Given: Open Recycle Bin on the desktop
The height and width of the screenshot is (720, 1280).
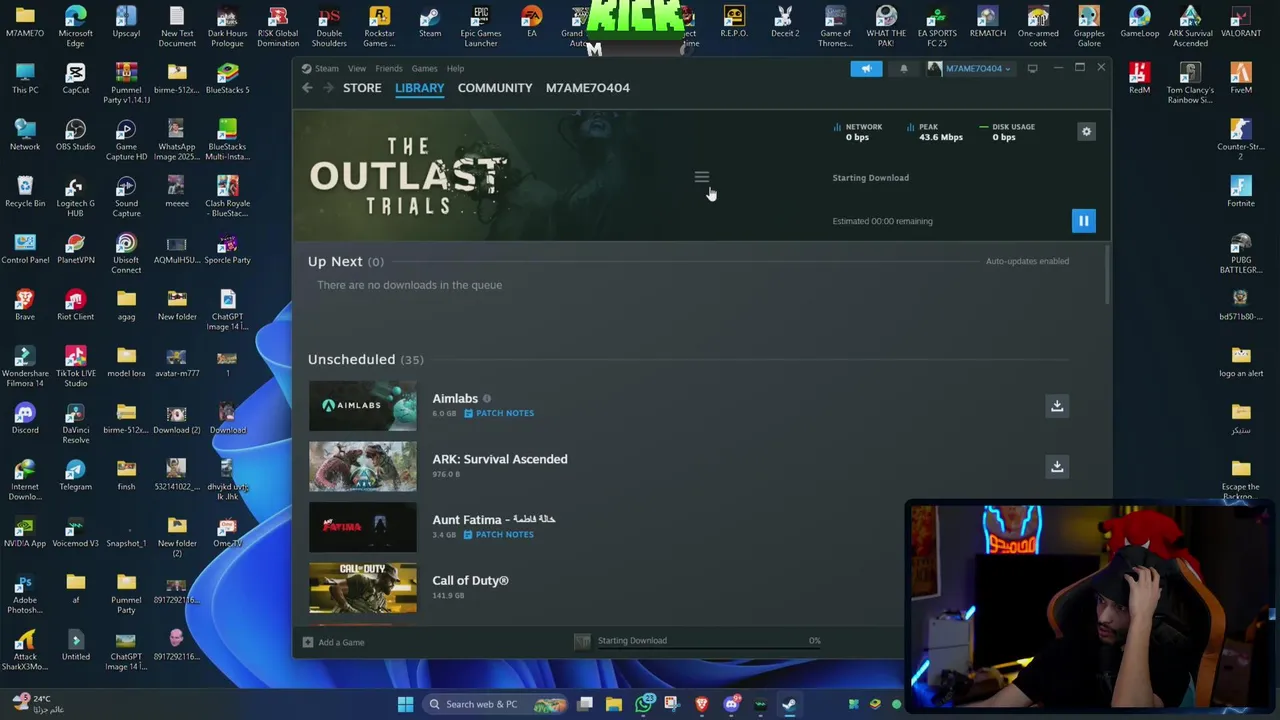Looking at the screenshot, I should (25, 192).
